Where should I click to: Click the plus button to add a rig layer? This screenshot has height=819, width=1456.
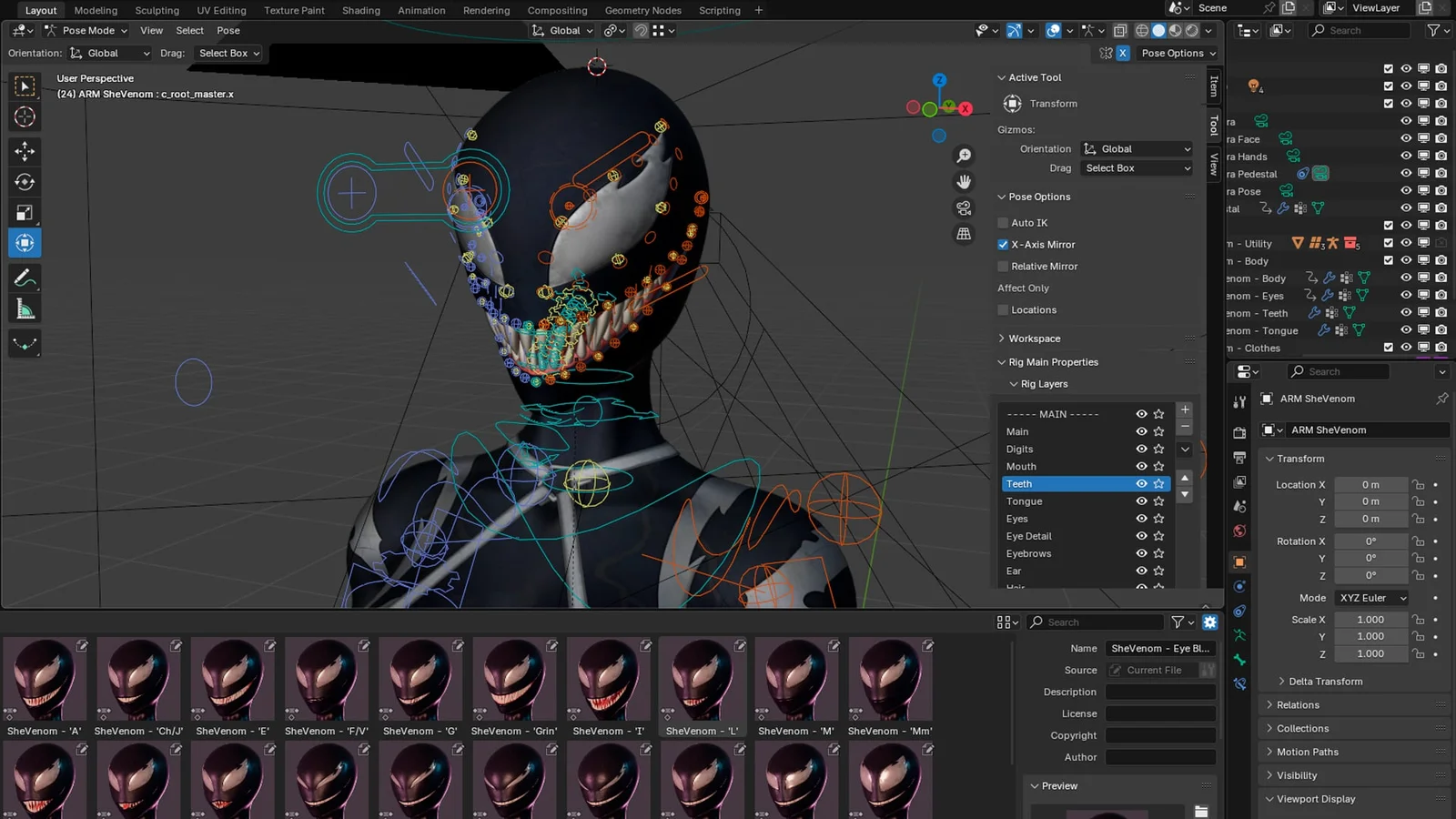pos(1185,409)
